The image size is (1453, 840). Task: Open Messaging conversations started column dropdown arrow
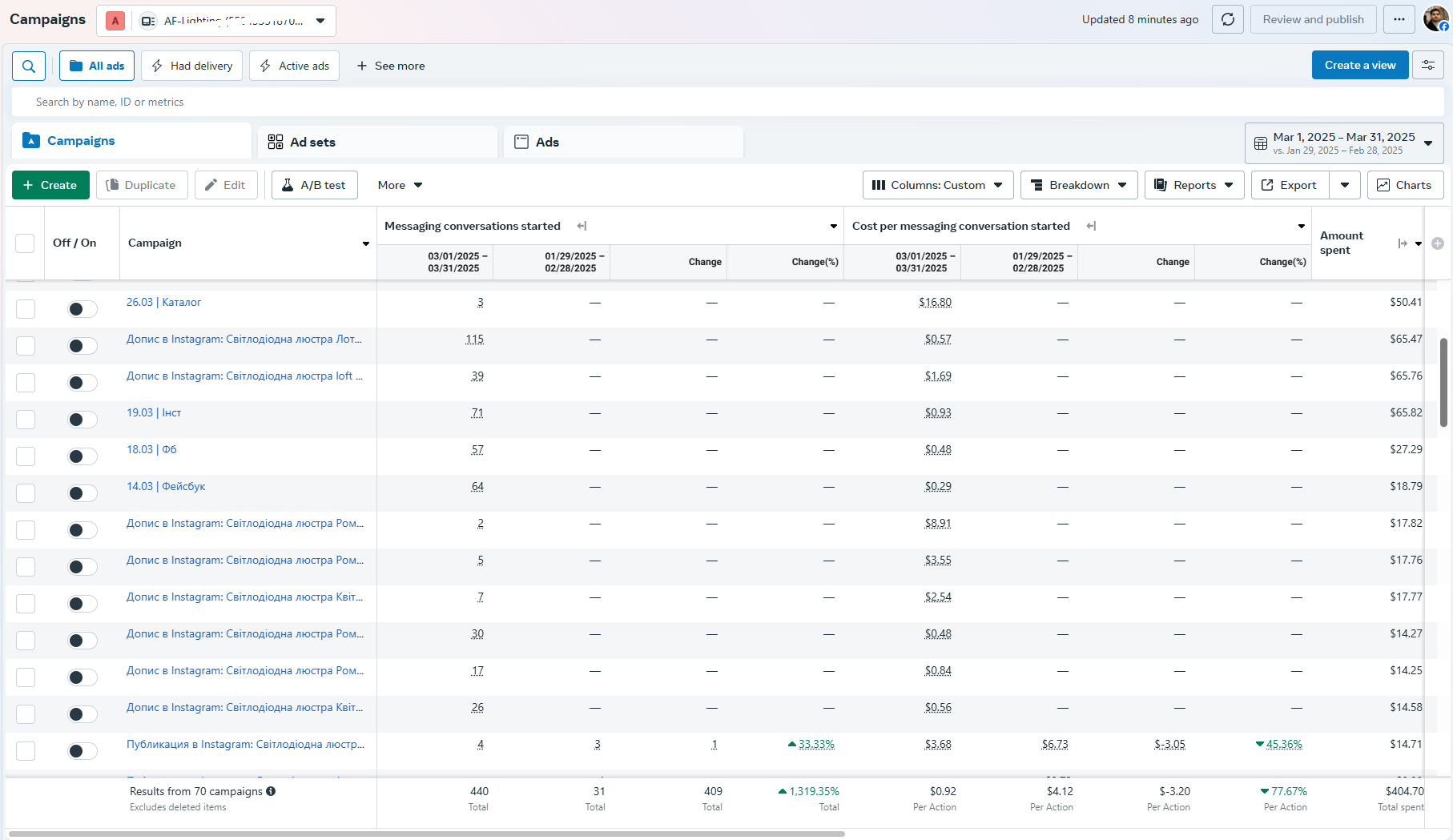[x=834, y=226]
